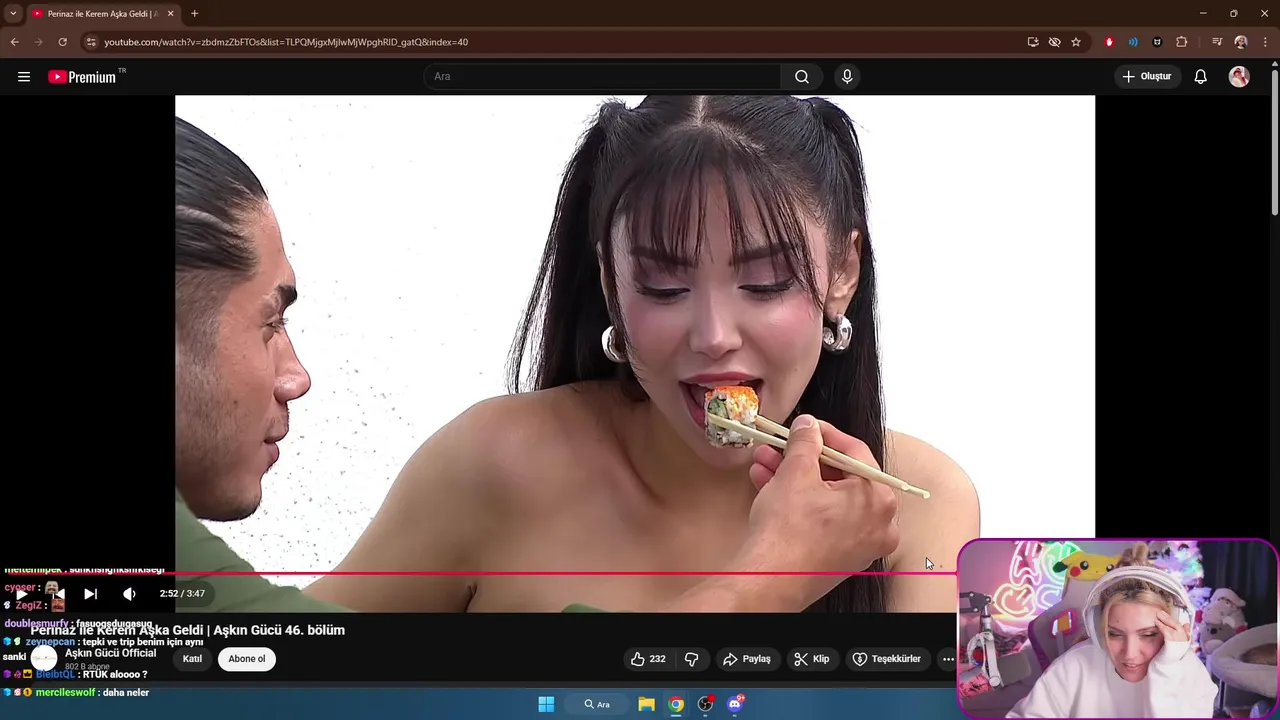The image size is (1280, 720).
Task: View site information icon in address bar
Action: coord(91,42)
